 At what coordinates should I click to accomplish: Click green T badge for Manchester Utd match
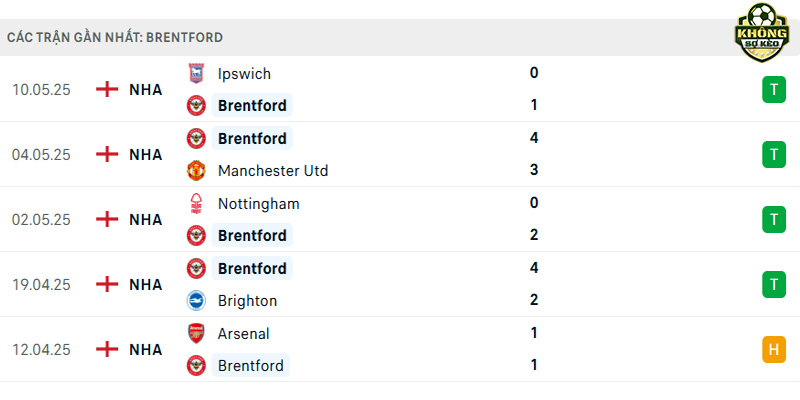tap(774, 155)
